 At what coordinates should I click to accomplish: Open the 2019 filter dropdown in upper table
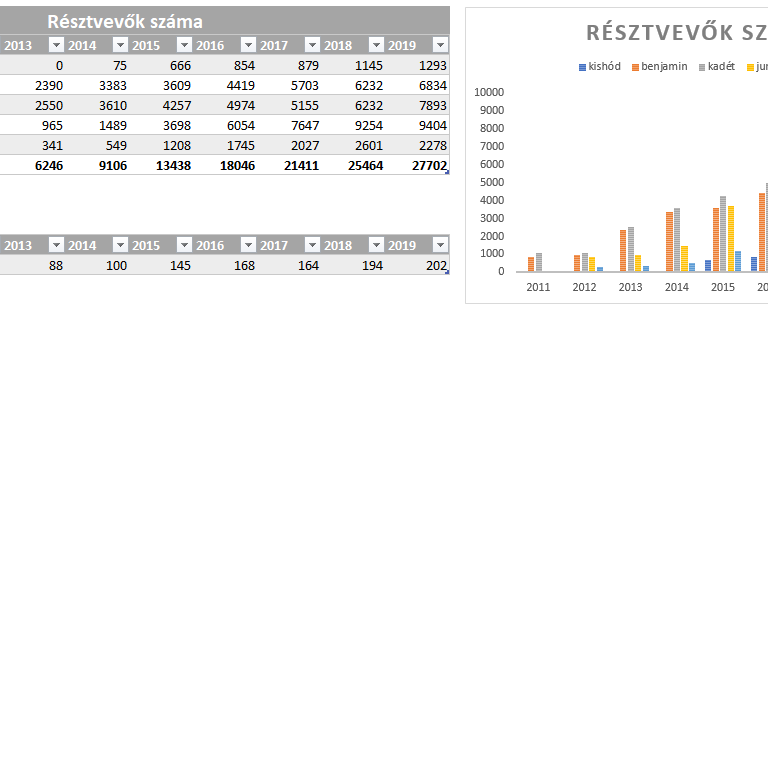tap(440, 45)
